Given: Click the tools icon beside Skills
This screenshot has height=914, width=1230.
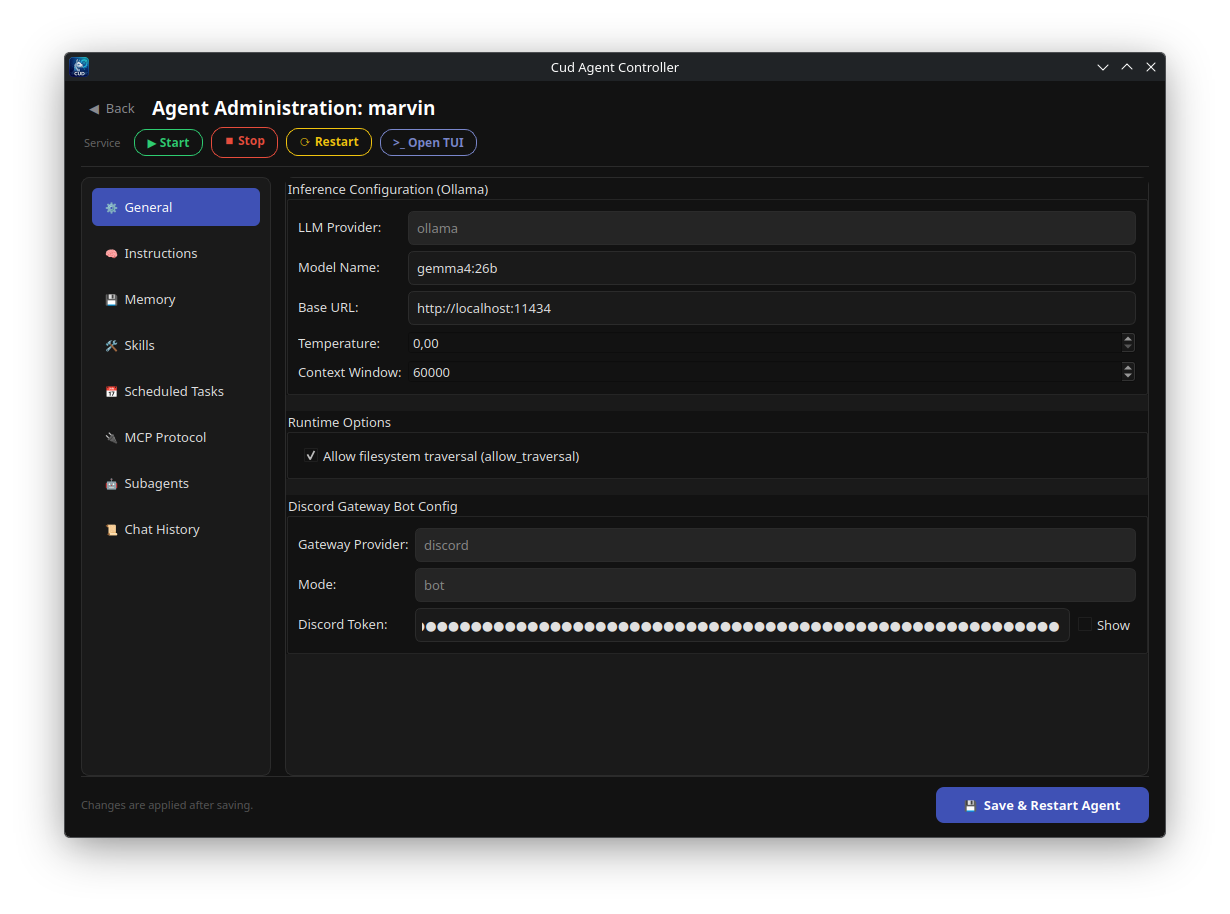Looking at the screenshot, I should (x=111, y=346).
